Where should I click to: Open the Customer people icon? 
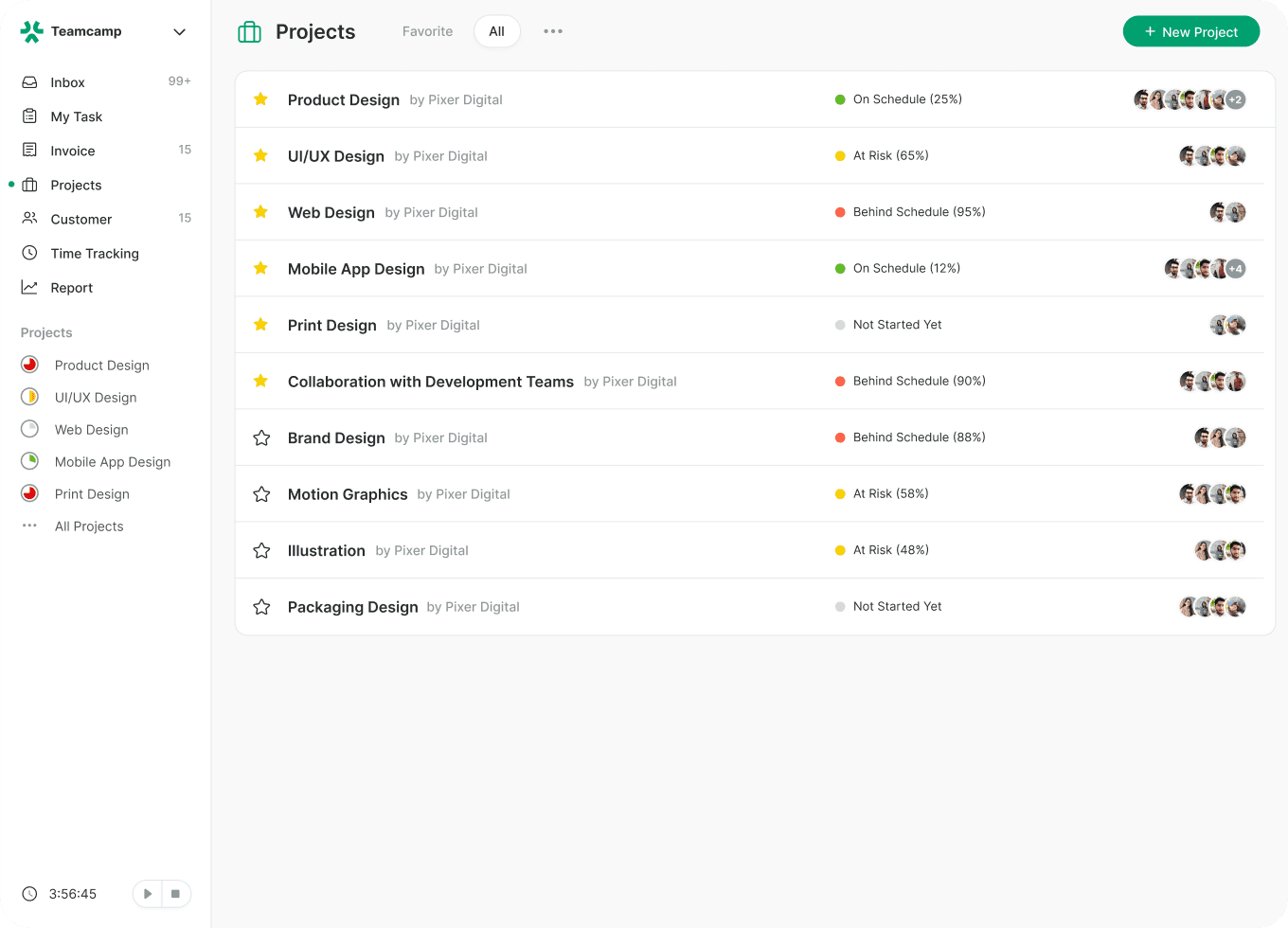click(x=30, y=219)
